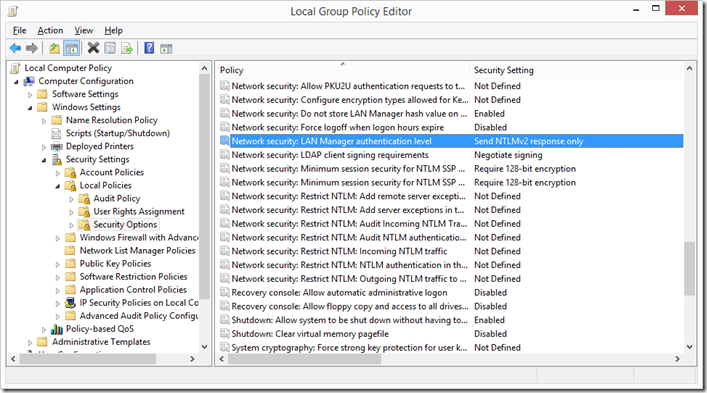This screenshot has width=707, height=393.
Task: Open the Help menu
Action: pyautogui.click(x=113, y=30)
